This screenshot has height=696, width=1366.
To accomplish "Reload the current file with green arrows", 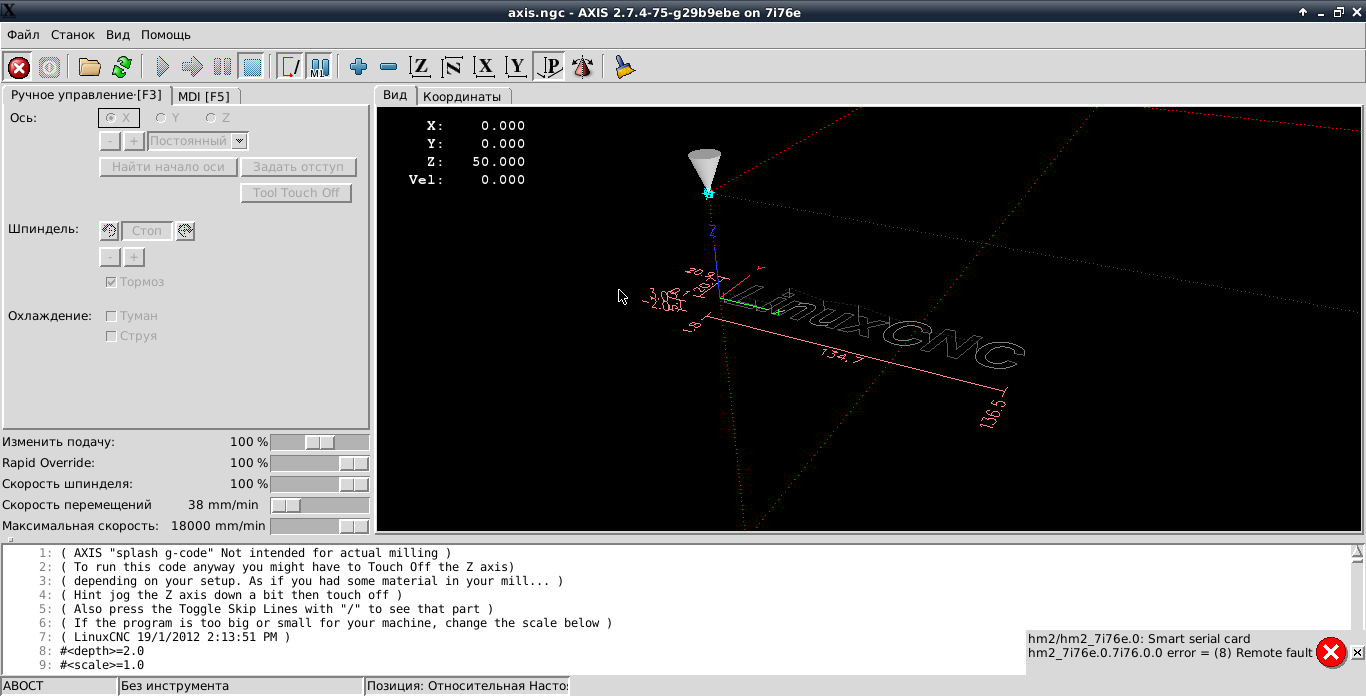I will tap(121, 67).
